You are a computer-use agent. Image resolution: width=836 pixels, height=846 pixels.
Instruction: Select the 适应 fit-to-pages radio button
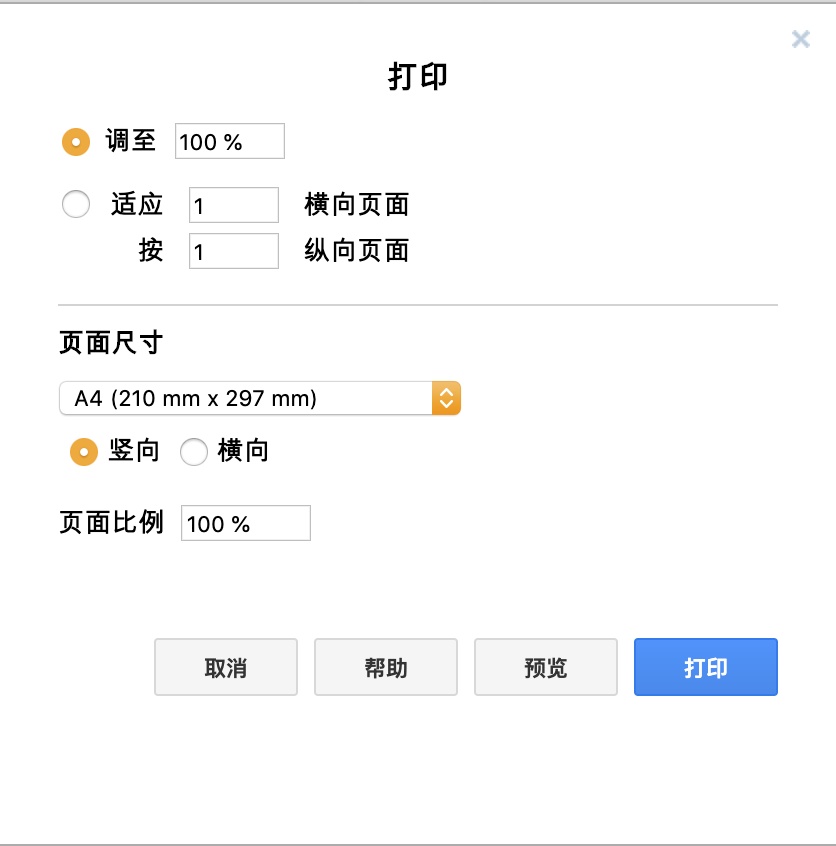[76, 204]
